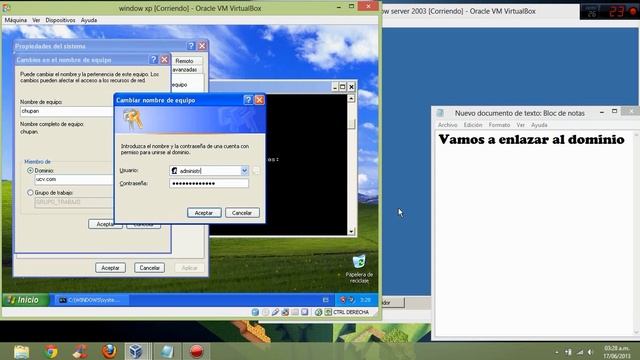The width and height of the screenshot is (640, 360).
Task: Open the Dispositivos menu in VirtualBox
Action: (x=60, y=20)
